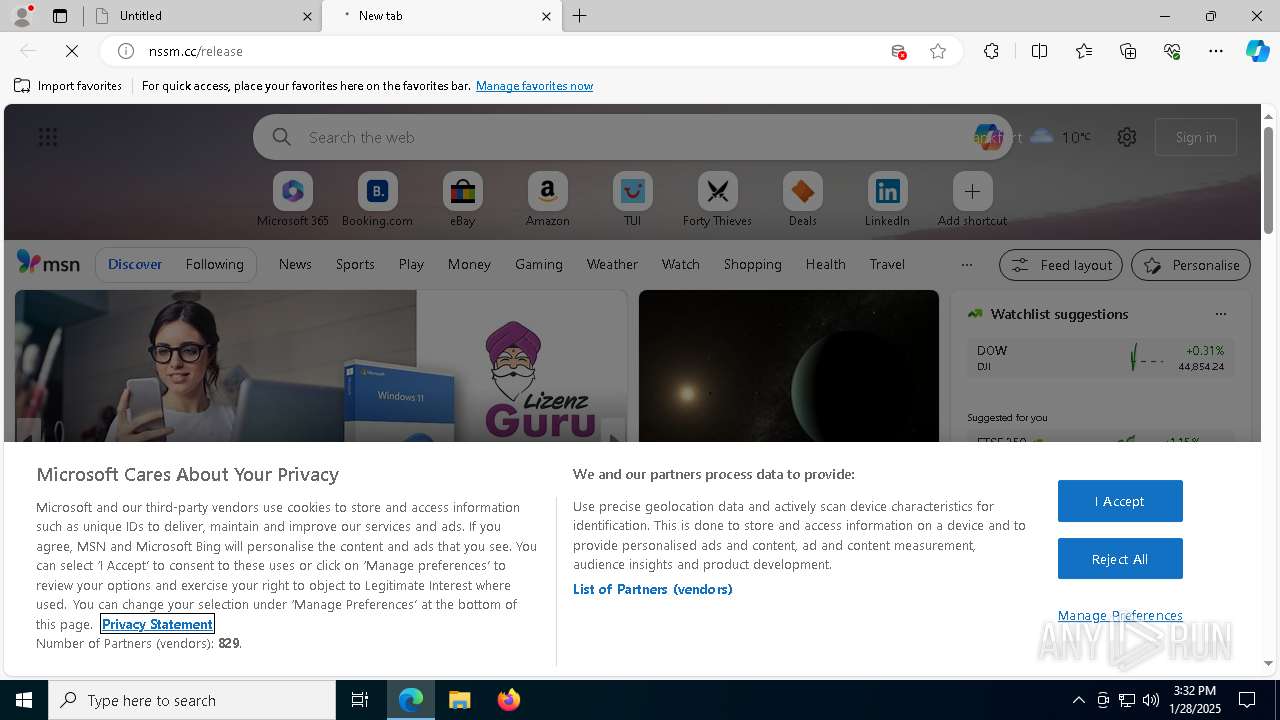Screen dimensions: 1280x720
Task: Open File Explorer from taskbar
Action: (459, 700)
